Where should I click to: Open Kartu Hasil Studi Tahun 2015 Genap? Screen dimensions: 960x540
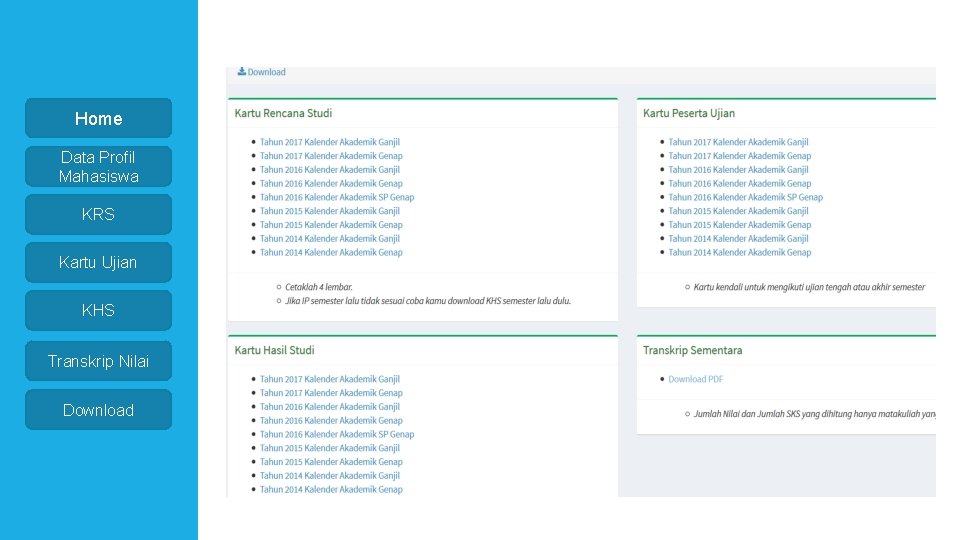pyautogui.click(x=331, y=462)
